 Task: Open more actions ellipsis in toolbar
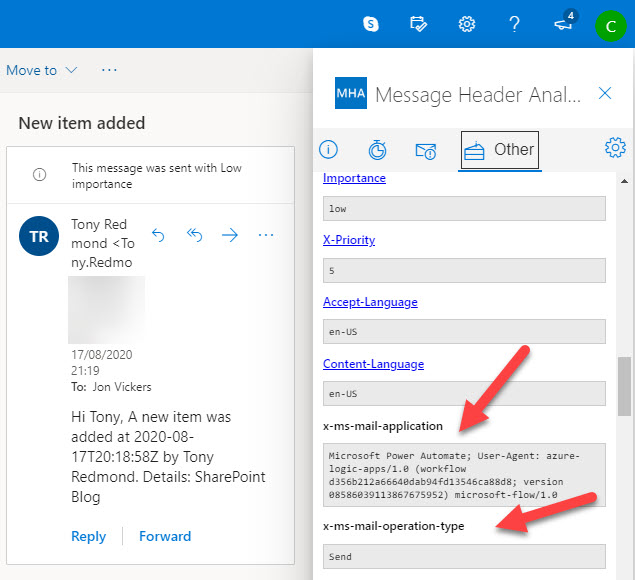click(109, 70)
